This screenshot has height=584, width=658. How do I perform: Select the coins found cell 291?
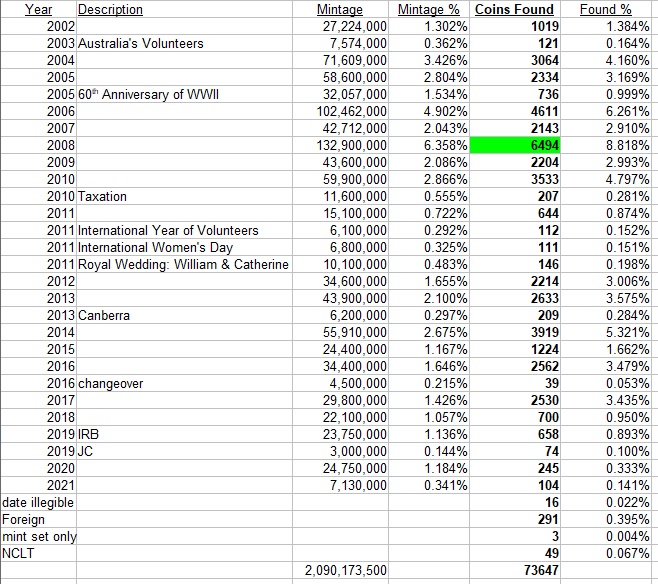pyautogui.click(x=514, y=519)
